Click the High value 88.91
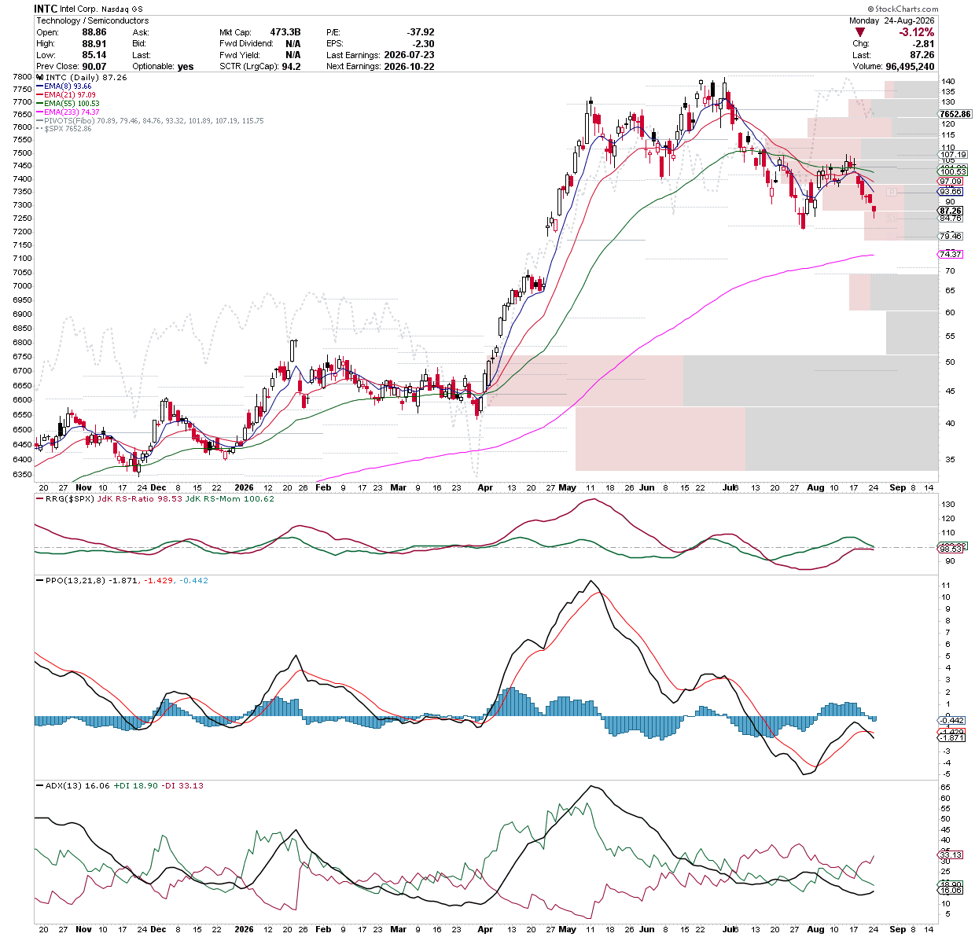This screenshot has height=937, width=975. (94, 44)
